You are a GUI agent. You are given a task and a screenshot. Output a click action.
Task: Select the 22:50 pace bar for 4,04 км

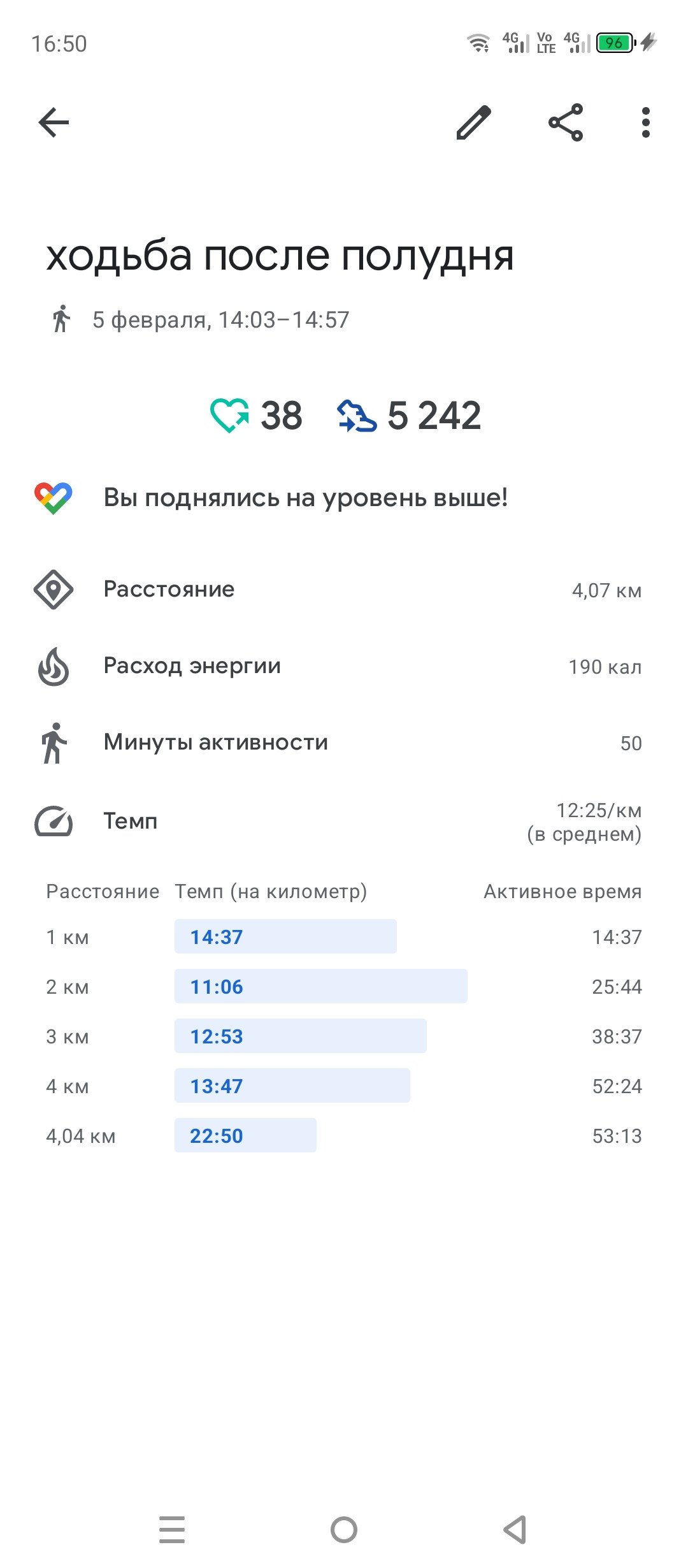click(x=245, y=1135)
